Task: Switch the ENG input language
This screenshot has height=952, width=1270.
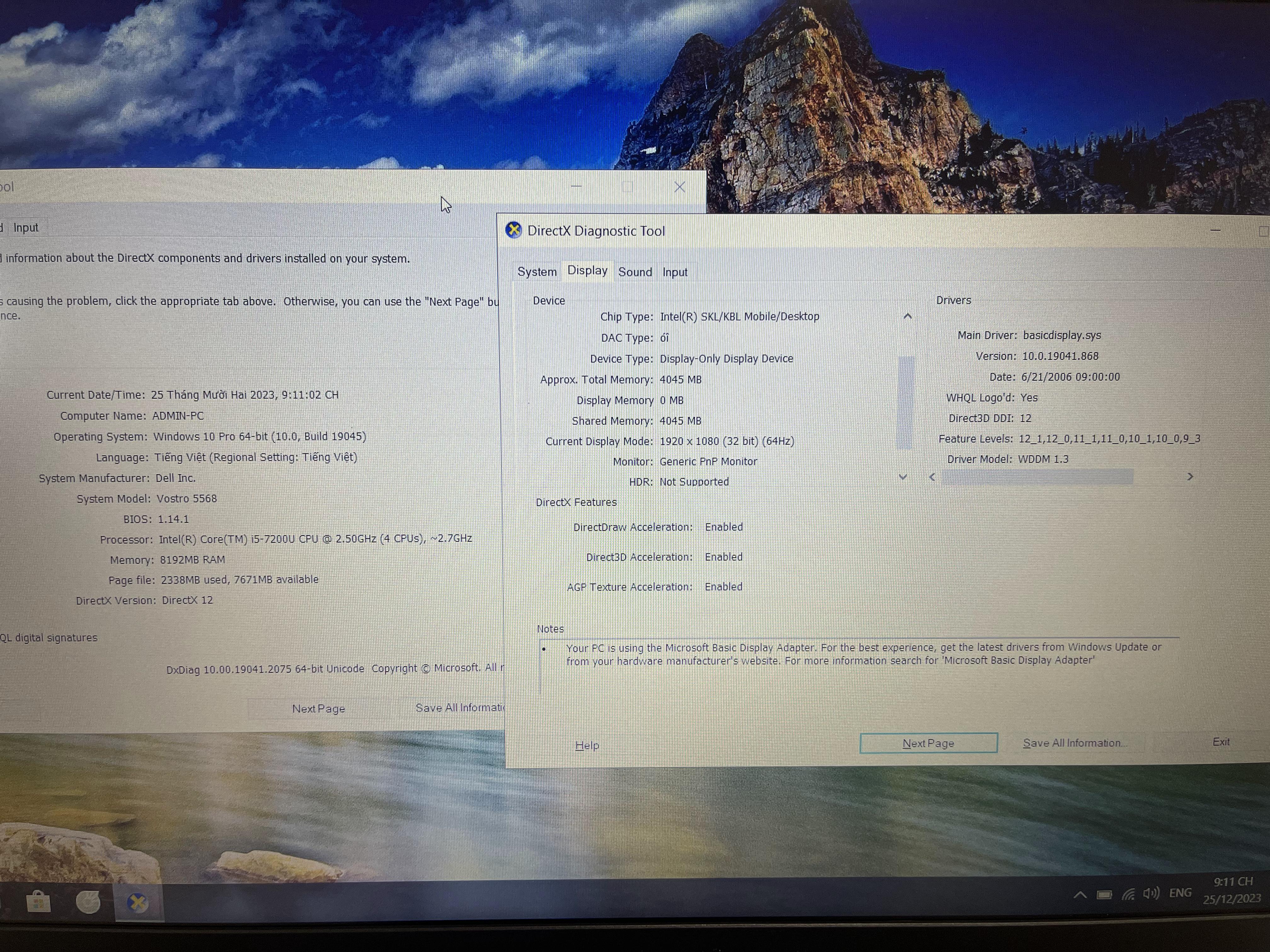Action: click(1181, 893)
